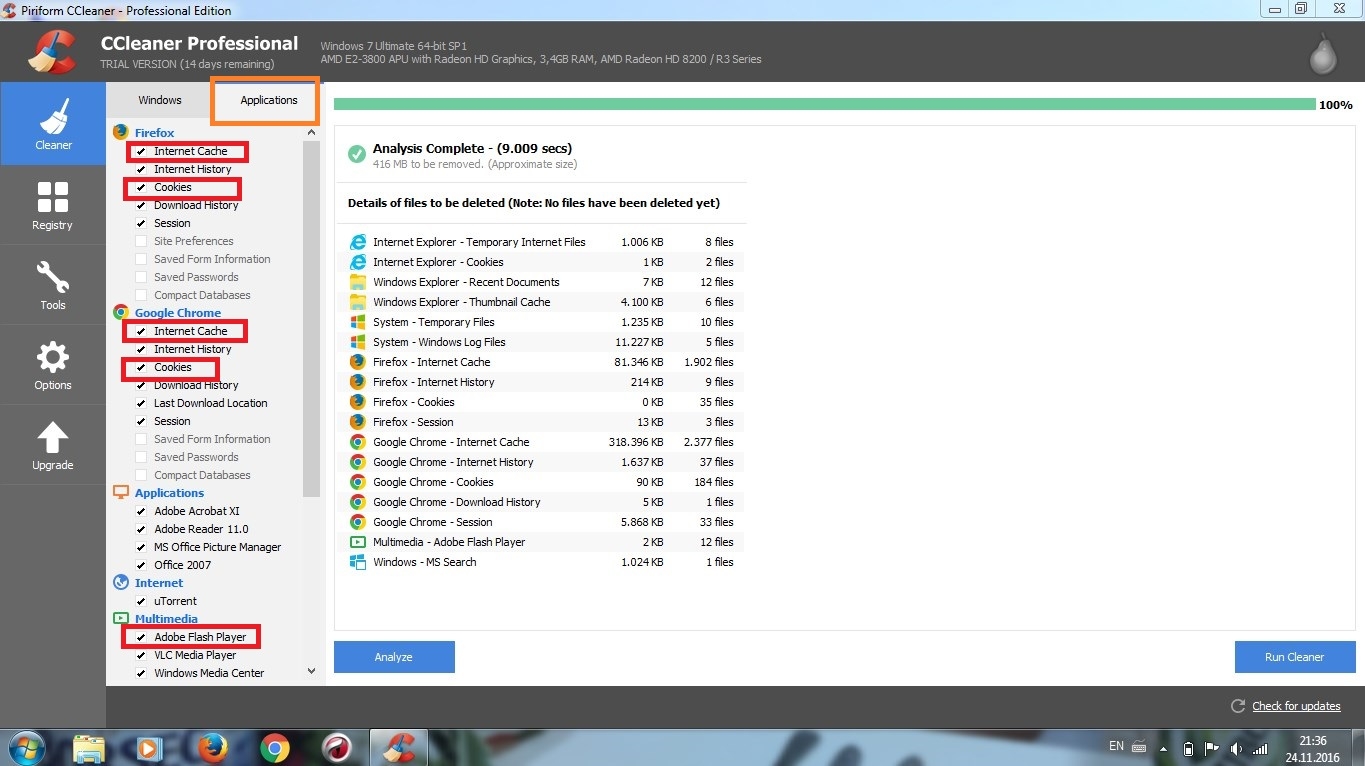Click the EN language indicator in tray
The image size is (1365, 766).
pos(1116,746)
